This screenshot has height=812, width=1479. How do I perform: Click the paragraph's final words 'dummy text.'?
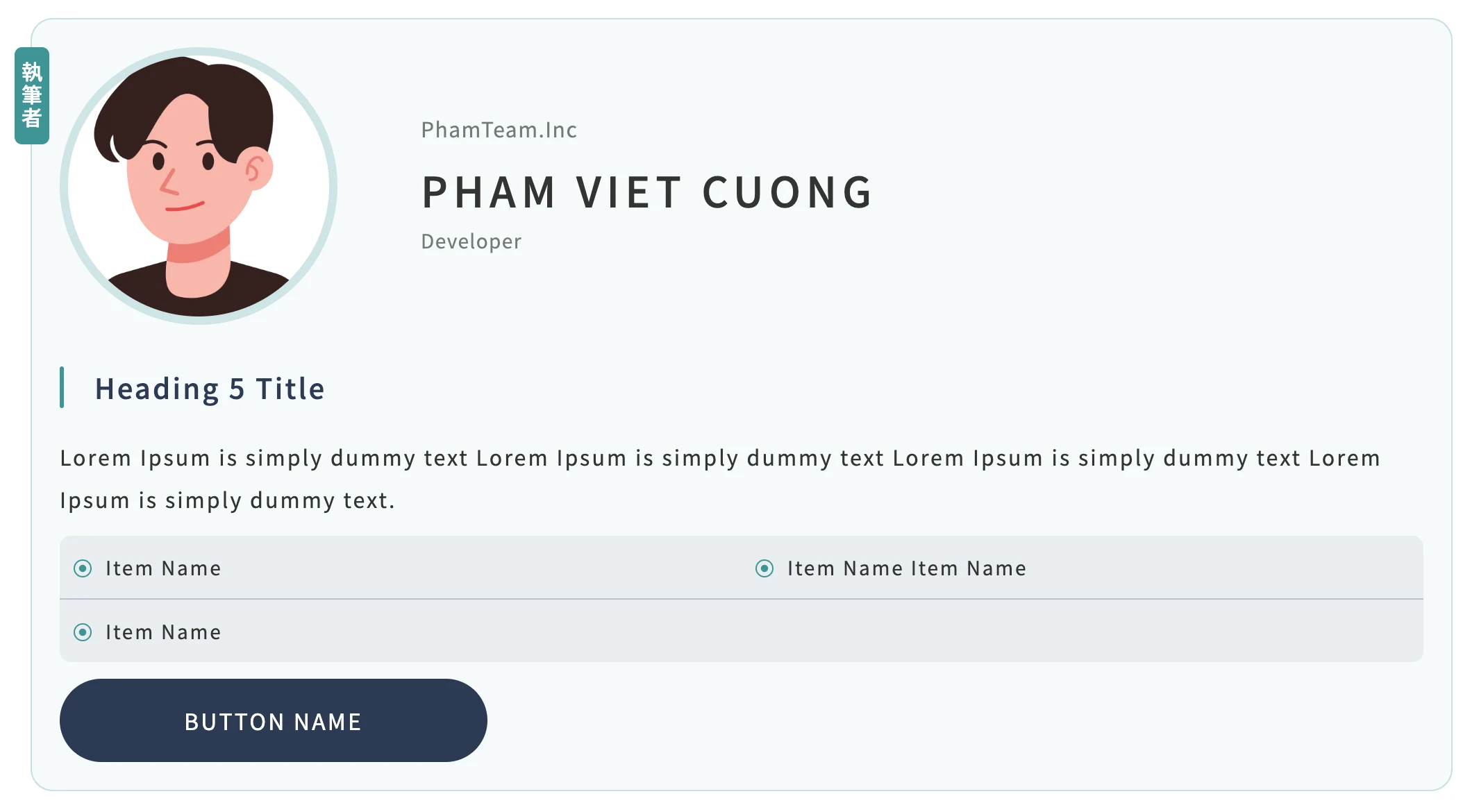click(x=322, y=500)
